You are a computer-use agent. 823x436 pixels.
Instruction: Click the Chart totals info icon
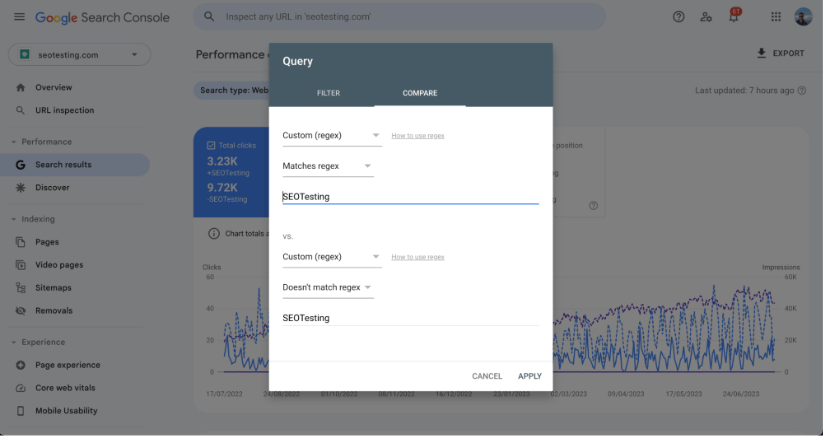pos(214,233)
